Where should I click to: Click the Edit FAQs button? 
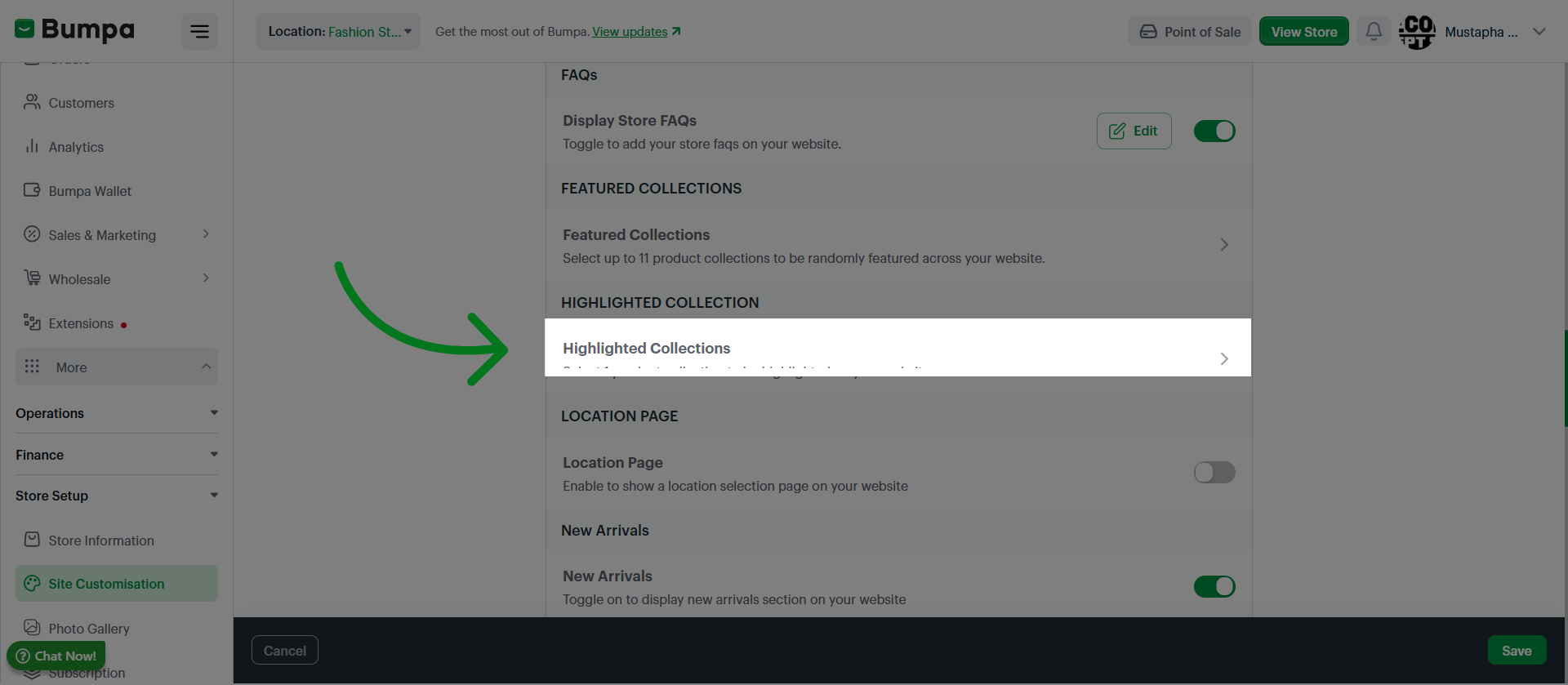point(1134,131)
